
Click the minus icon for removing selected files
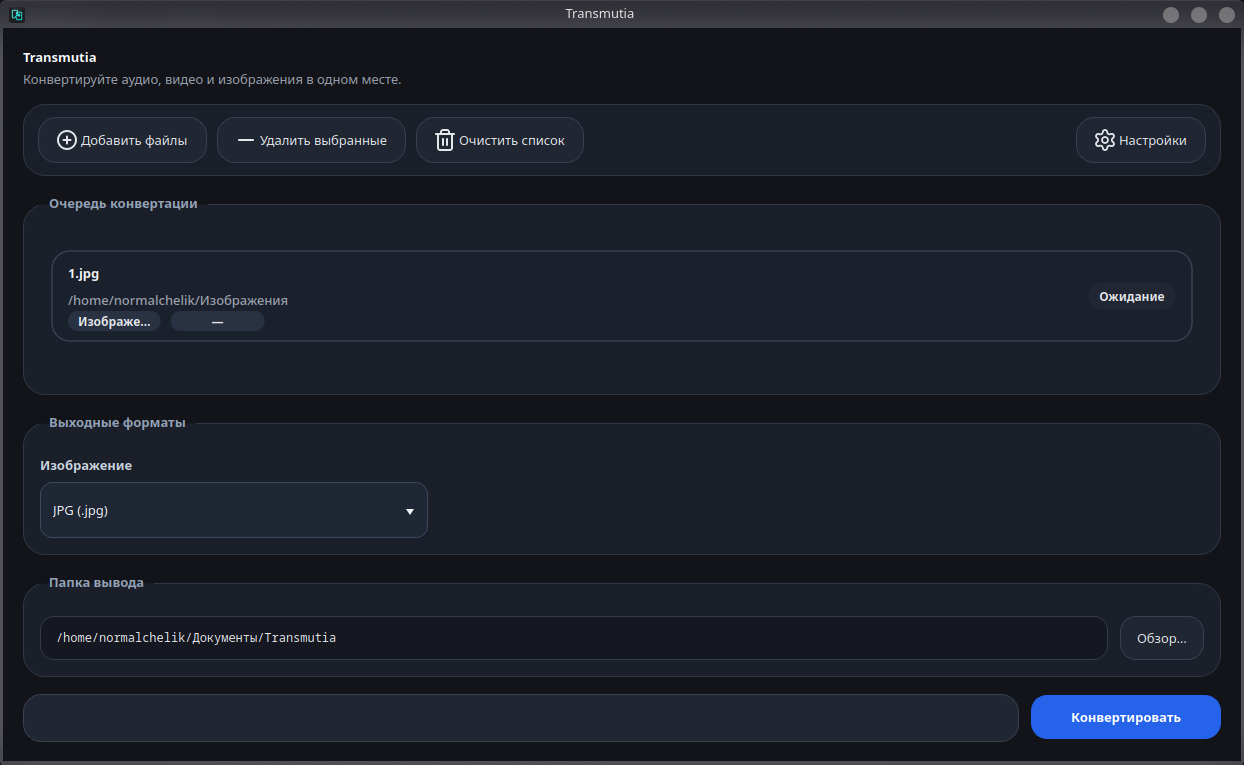[245, 140]
